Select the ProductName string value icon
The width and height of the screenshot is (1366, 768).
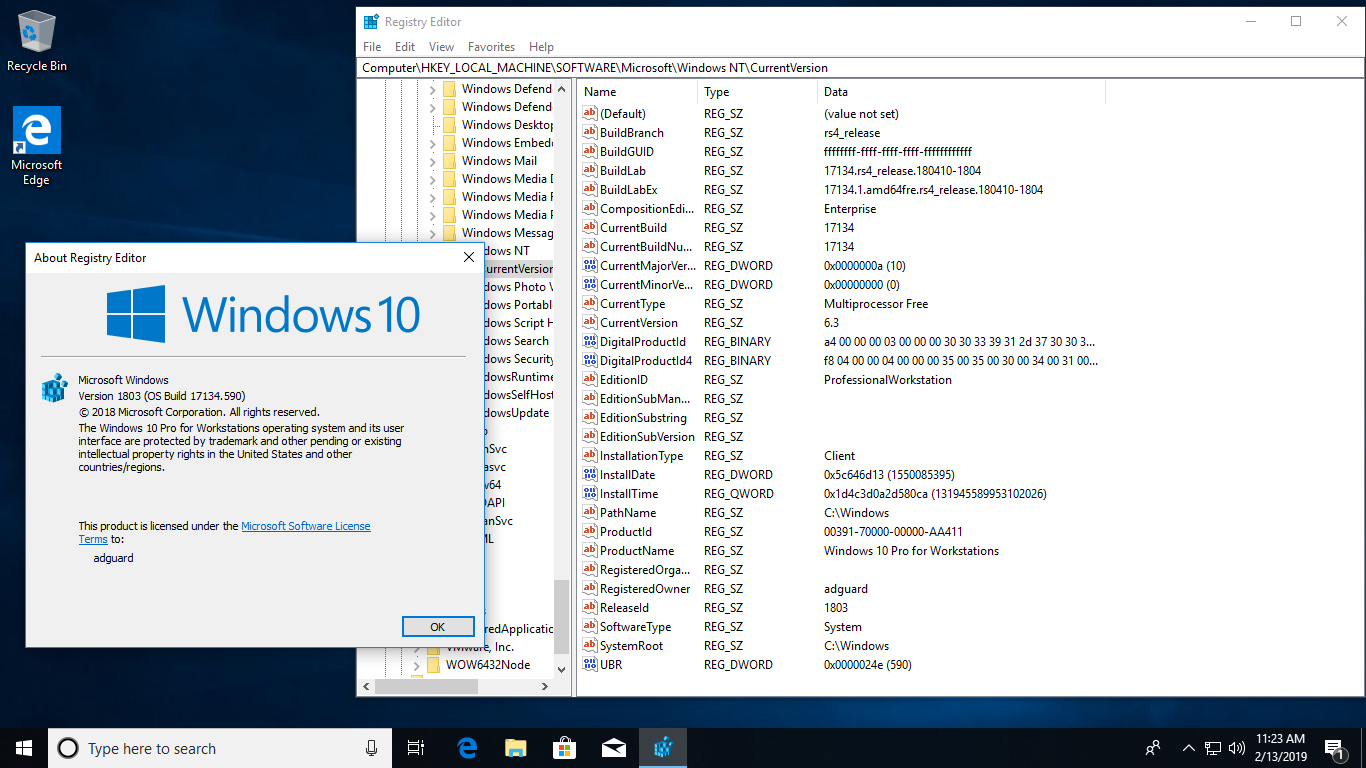coord(589,551)
